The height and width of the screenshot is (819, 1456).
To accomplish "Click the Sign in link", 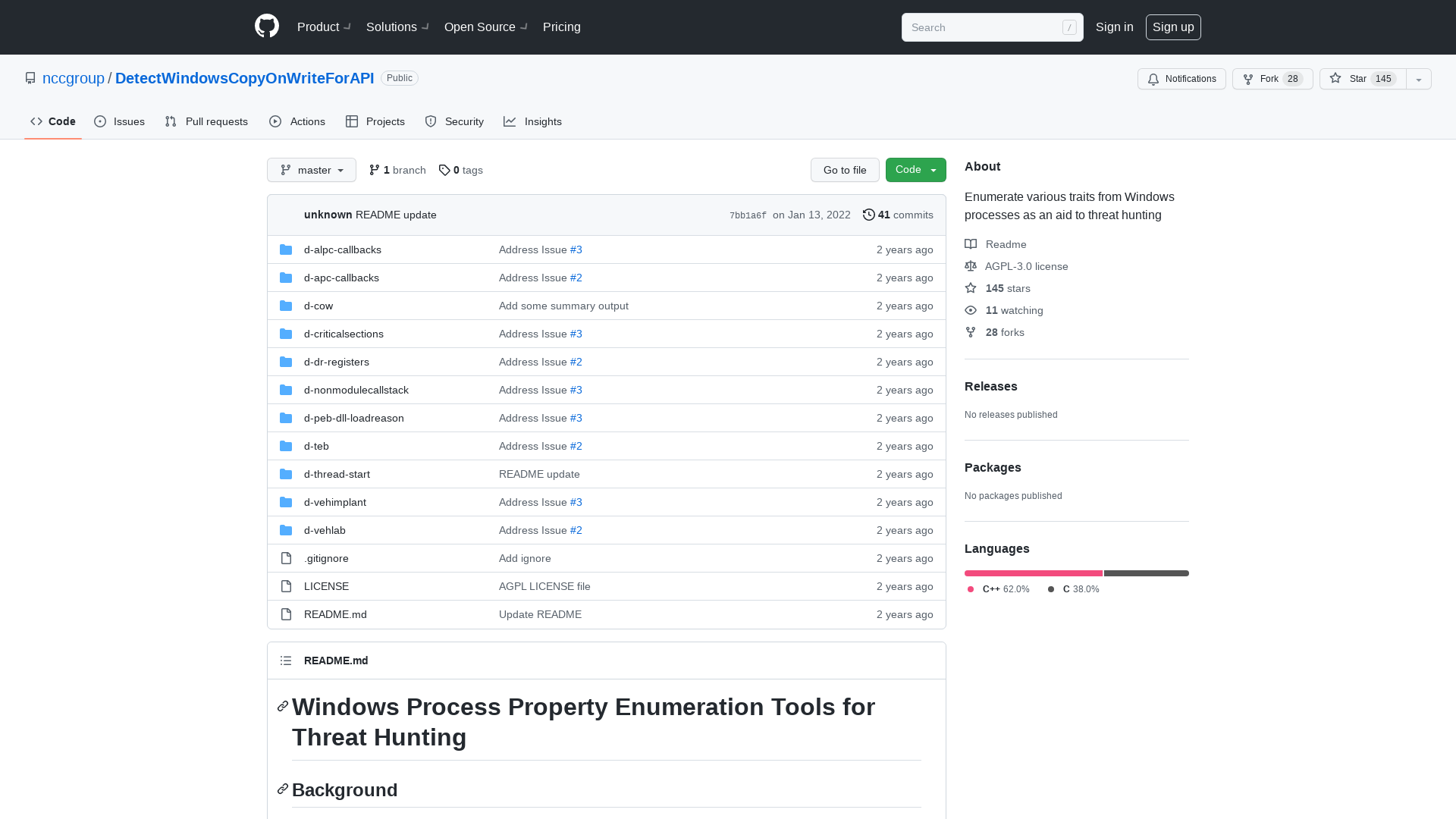I will pyautogui.click(x=1115, y=27).
